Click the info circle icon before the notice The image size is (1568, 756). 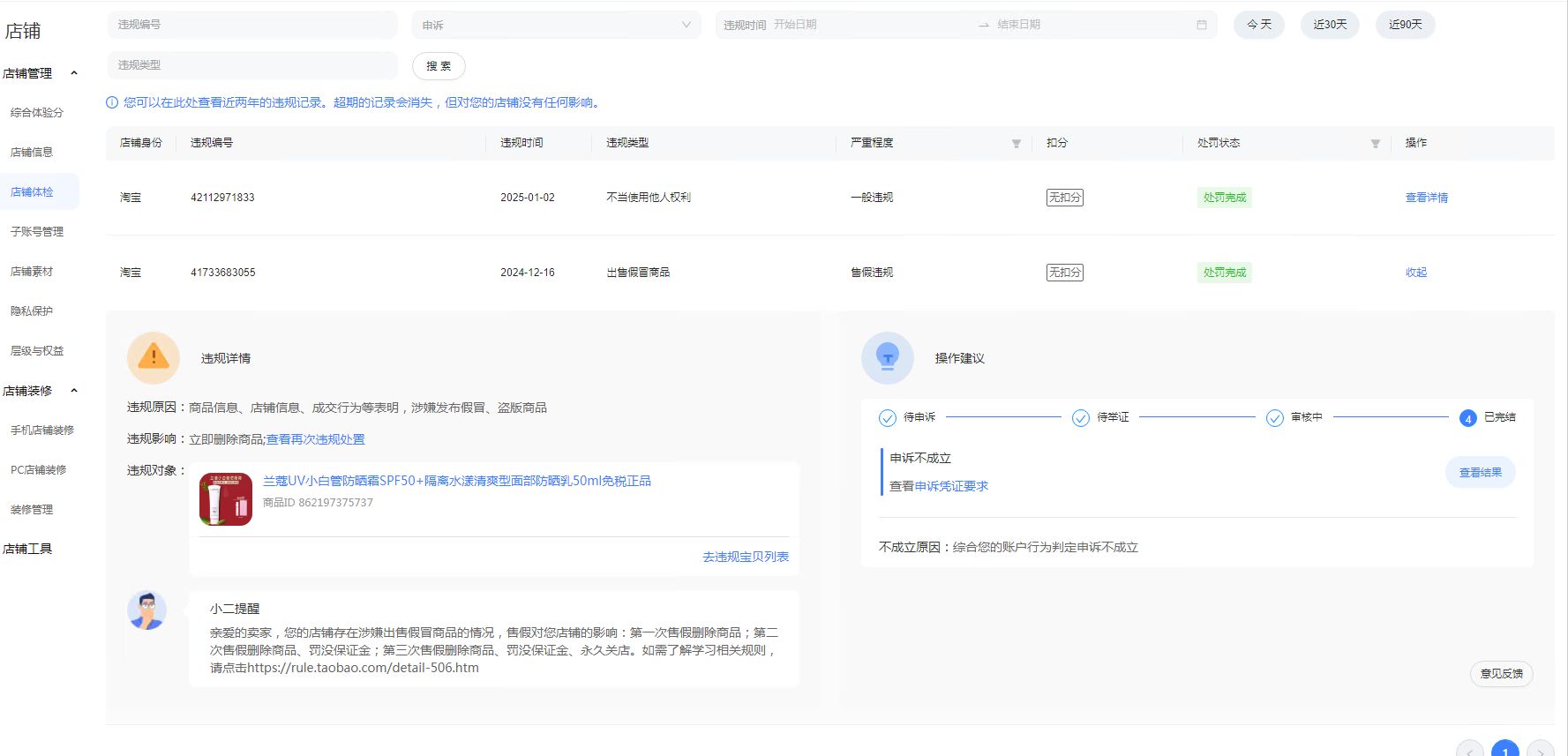point(112,102)
